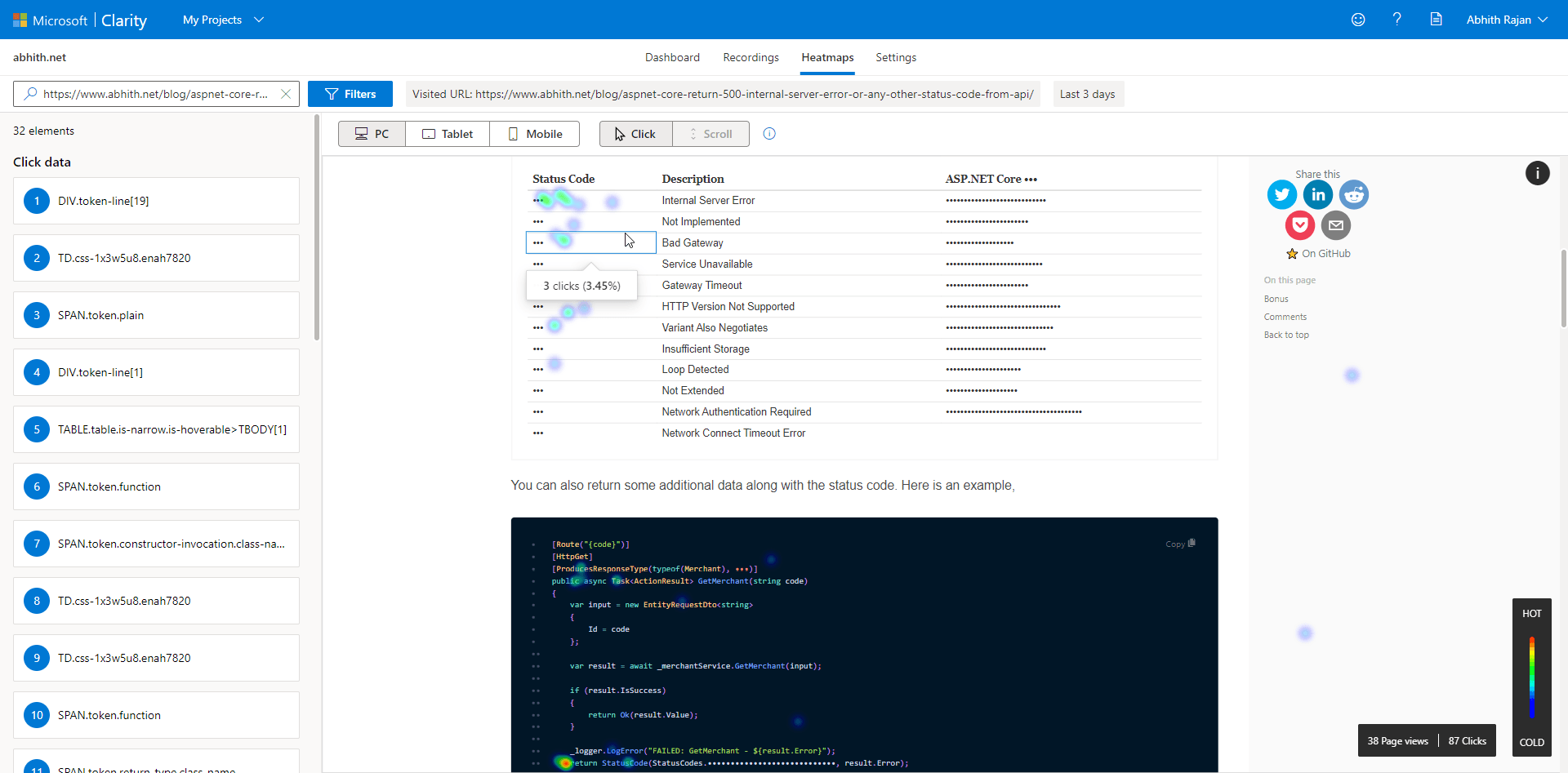The width and height of the screenshot is (1568, 773).
Task: Click the document notes icon in header
Action: 1436,20
